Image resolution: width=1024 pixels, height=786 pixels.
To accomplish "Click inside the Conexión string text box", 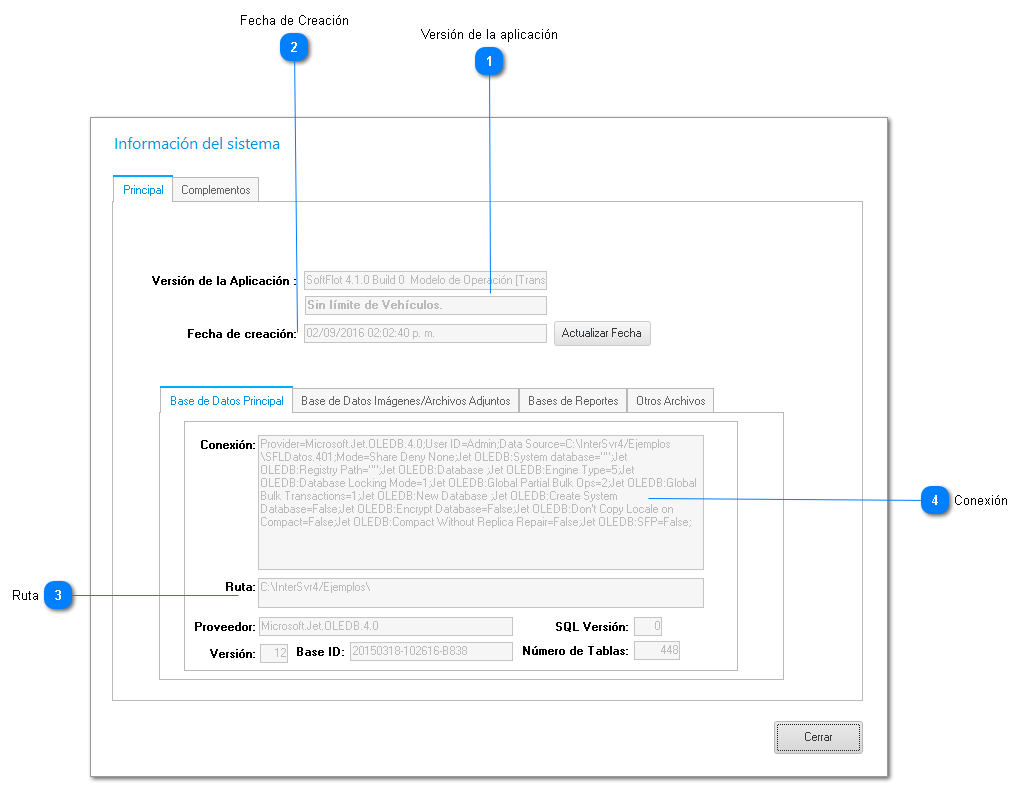I will 480,501.
